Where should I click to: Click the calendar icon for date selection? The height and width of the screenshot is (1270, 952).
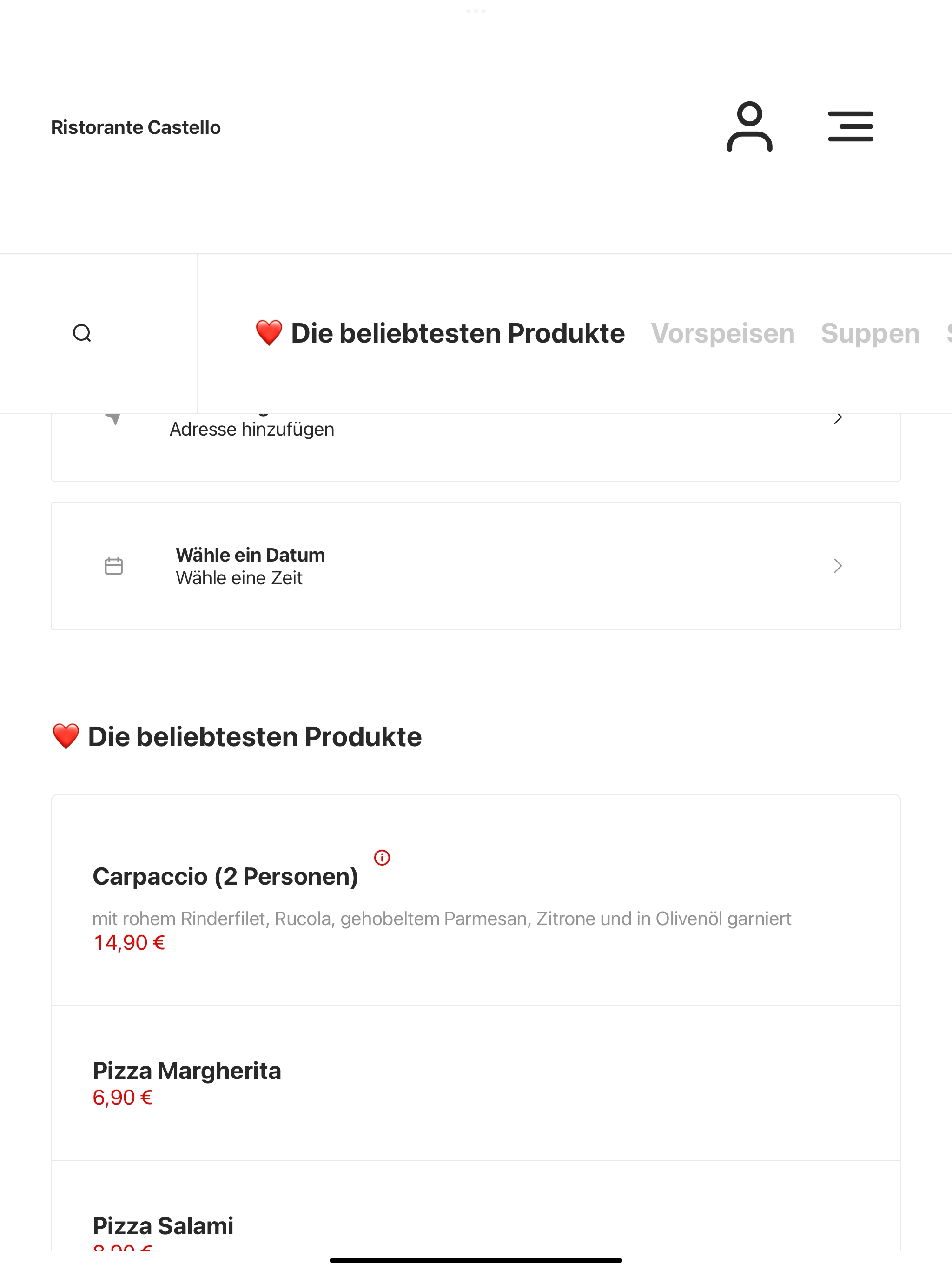[x=114, y=566]
